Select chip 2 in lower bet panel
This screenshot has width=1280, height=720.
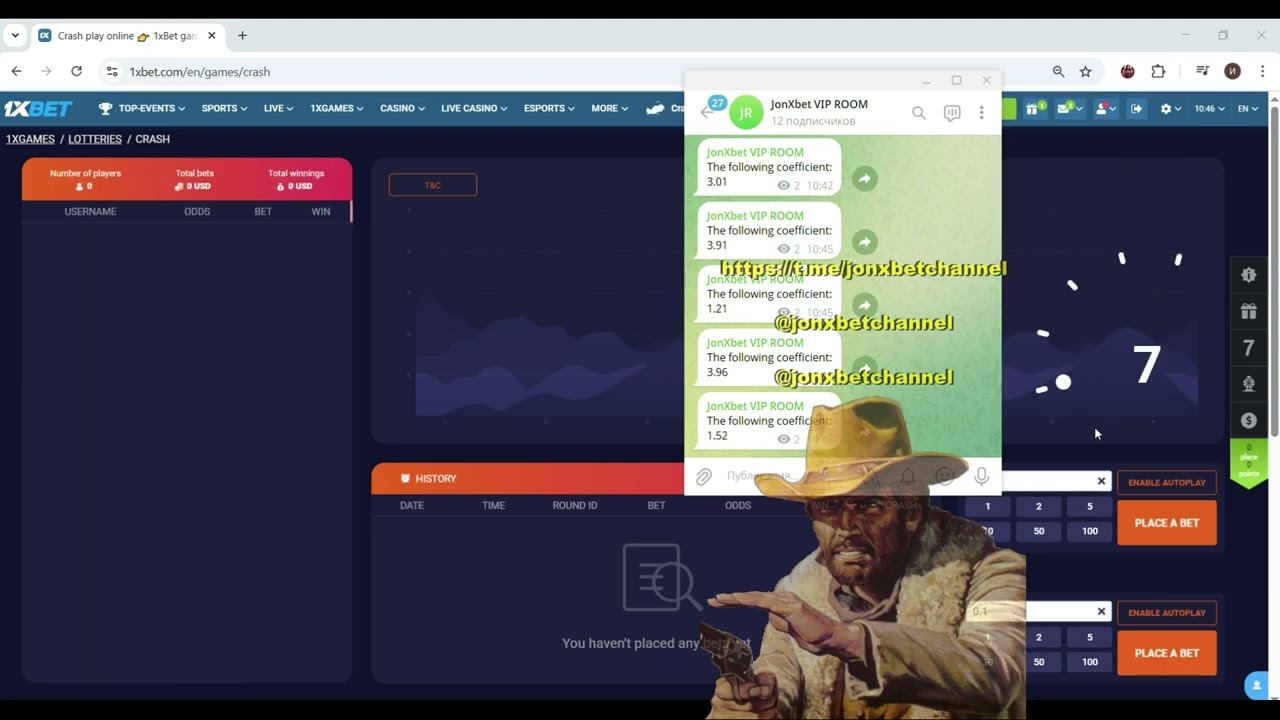pyautogui.click(x=1039, y=637)
